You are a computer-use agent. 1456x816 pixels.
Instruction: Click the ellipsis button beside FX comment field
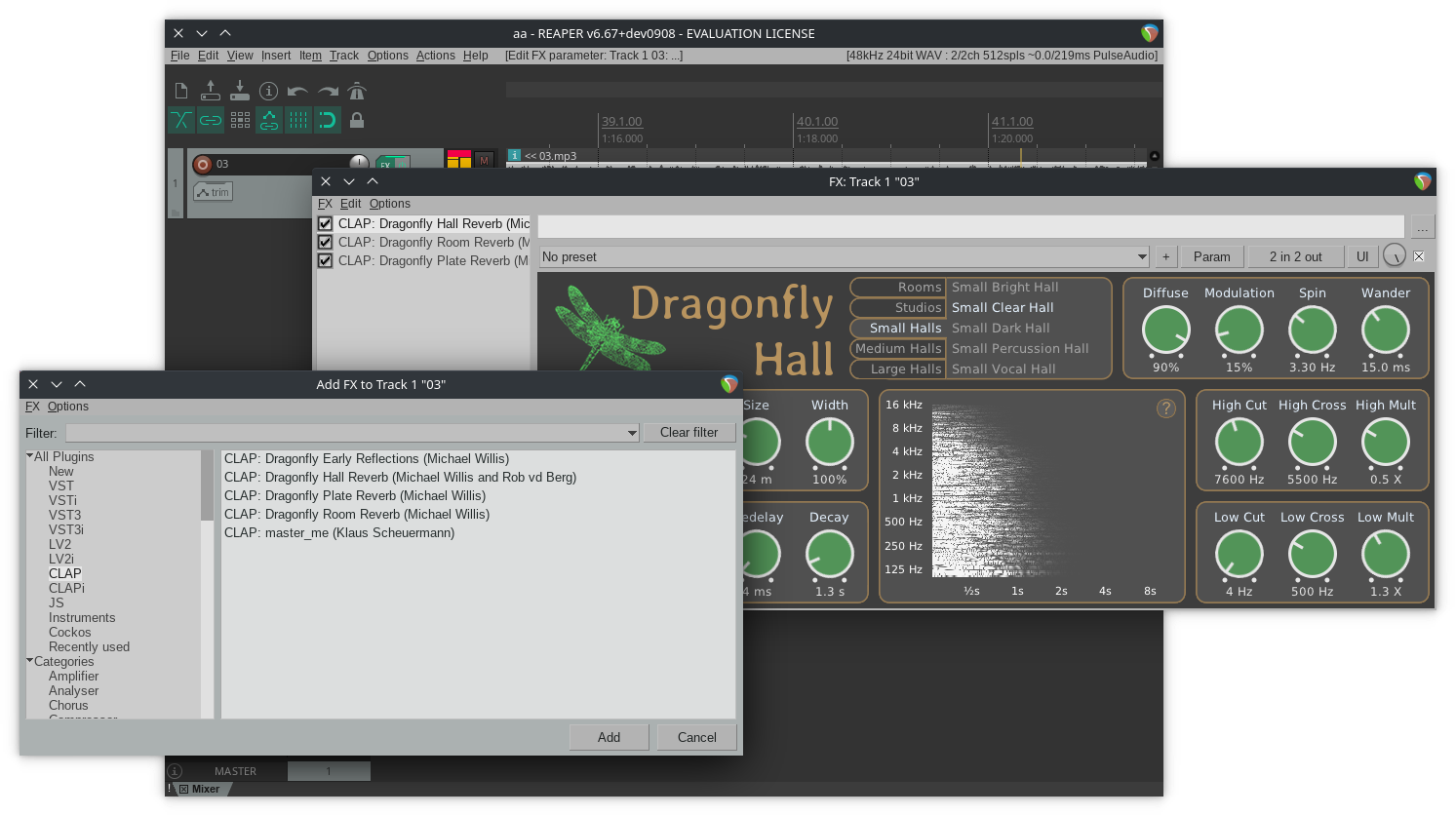(x=1423, y=227)
